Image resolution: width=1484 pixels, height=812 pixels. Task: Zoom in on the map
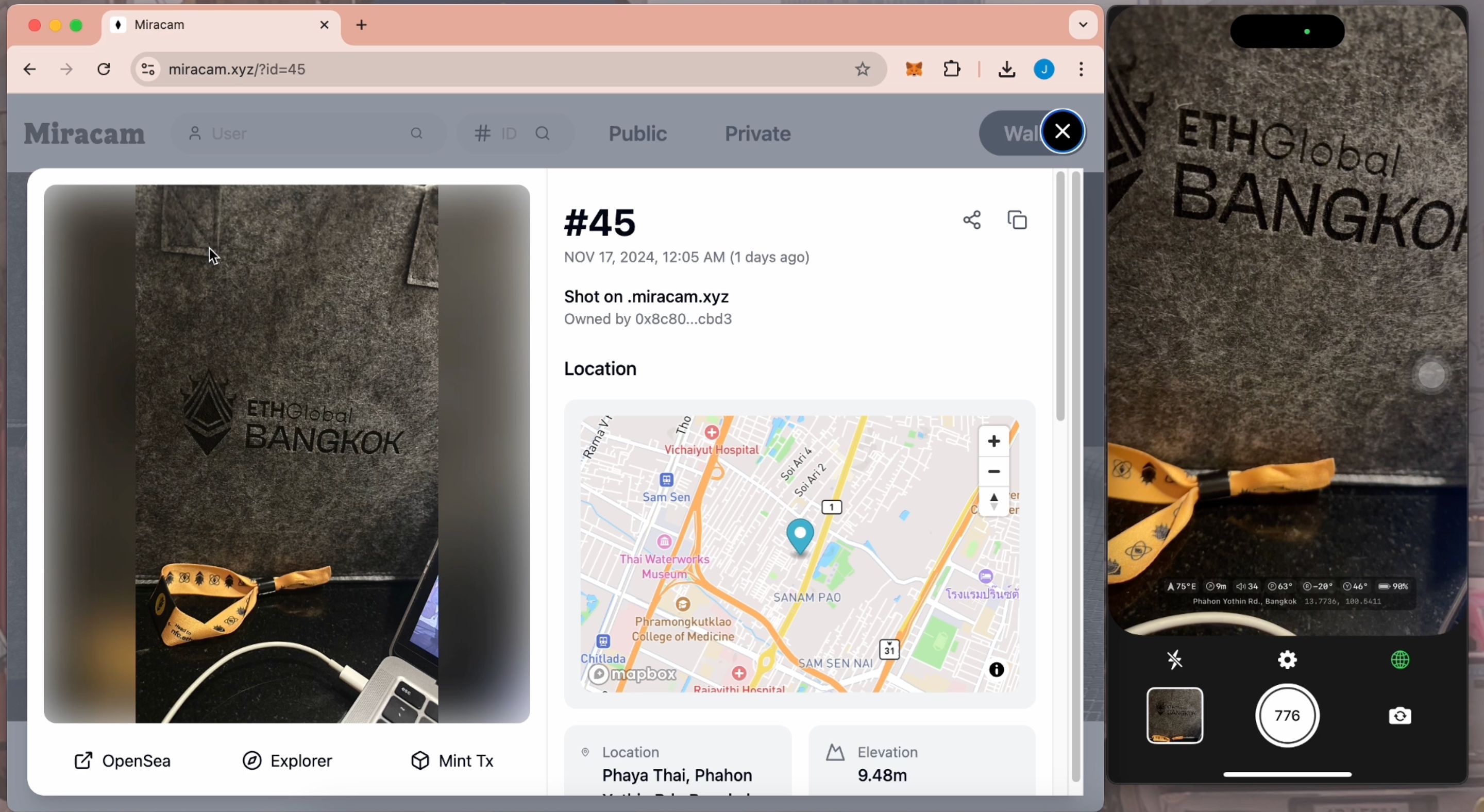993,441
